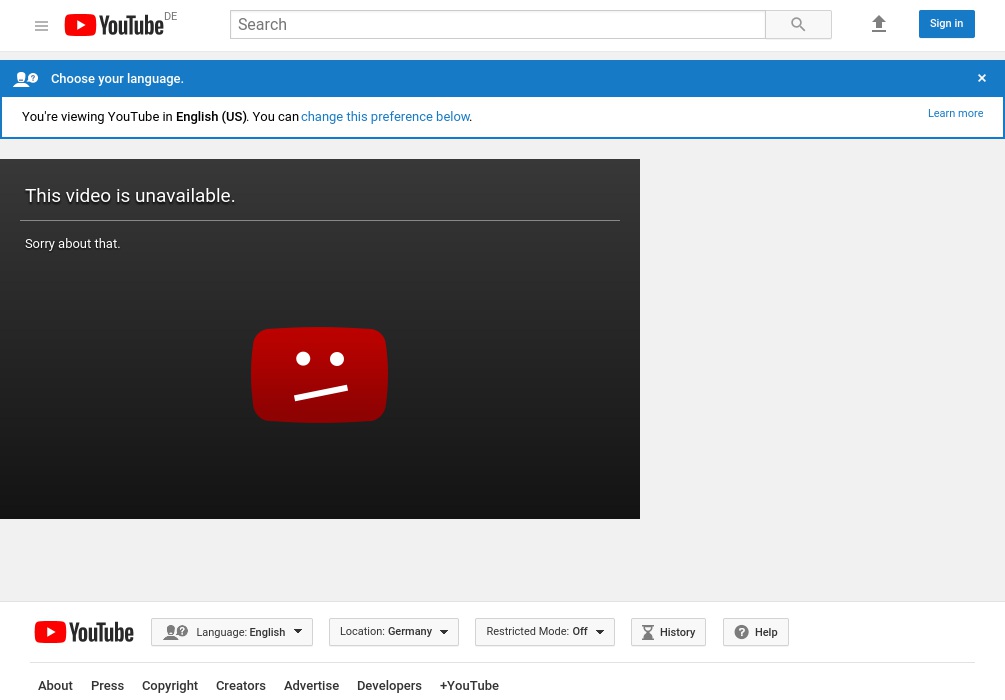Screen dimensions: 1005x700
Task: Focus the Search input field
Action: click(x=497, y=25)
